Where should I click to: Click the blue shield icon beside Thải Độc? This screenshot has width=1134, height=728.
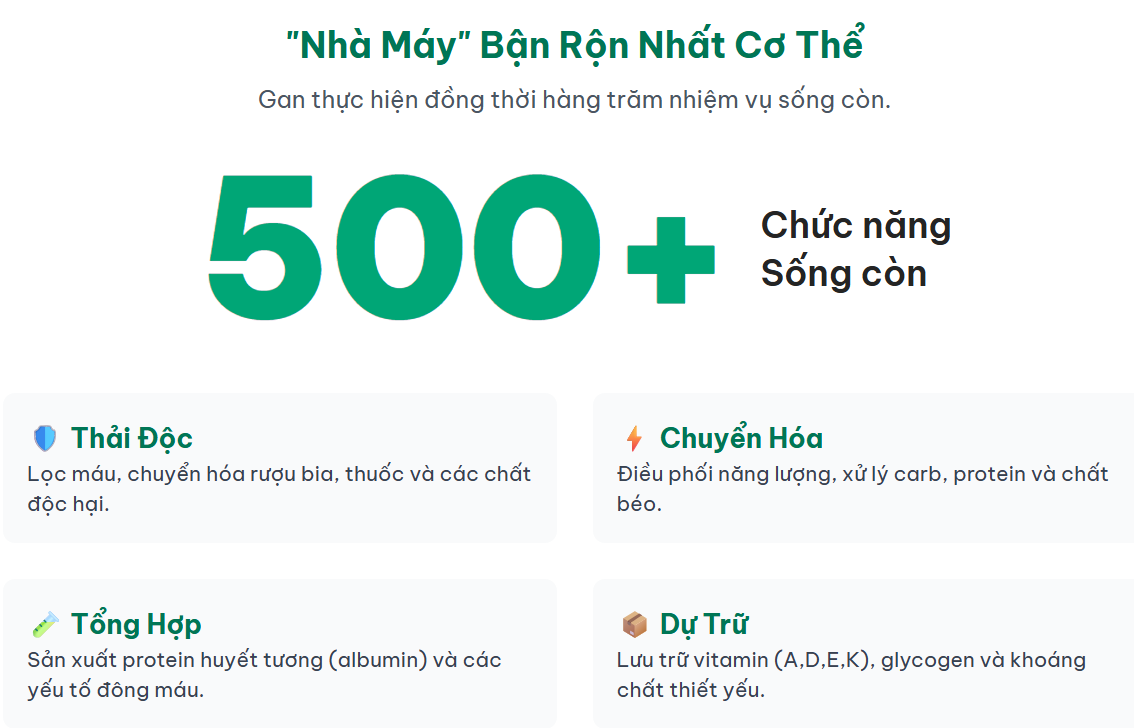point(45,438)
